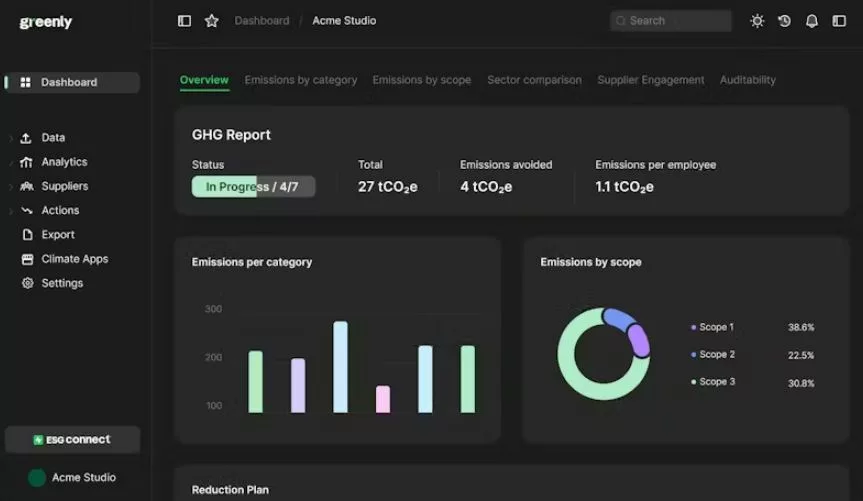
Task: Expand the Suppliers menu chevron
Action: tap(10, 187)
